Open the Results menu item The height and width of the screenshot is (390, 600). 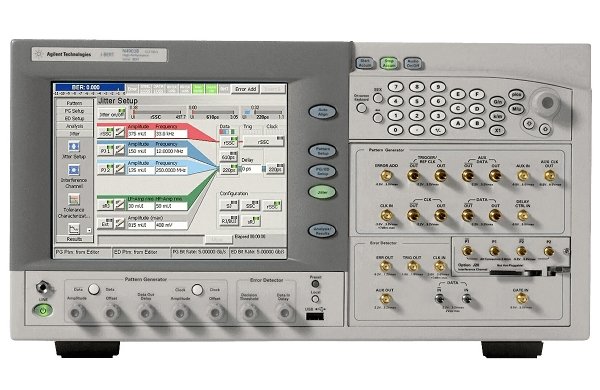point(74,239)
